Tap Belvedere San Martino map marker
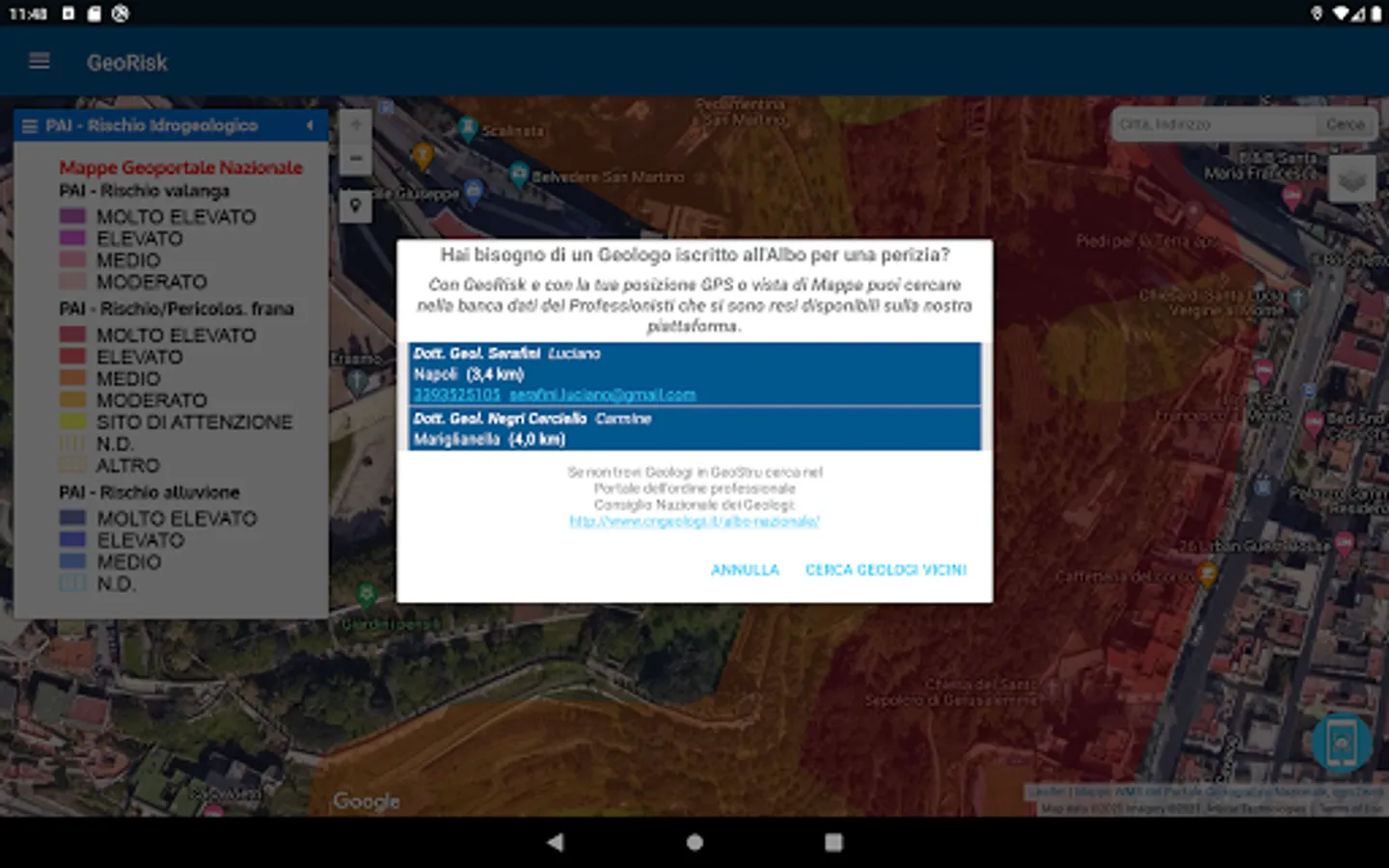 tap(519, 175)
